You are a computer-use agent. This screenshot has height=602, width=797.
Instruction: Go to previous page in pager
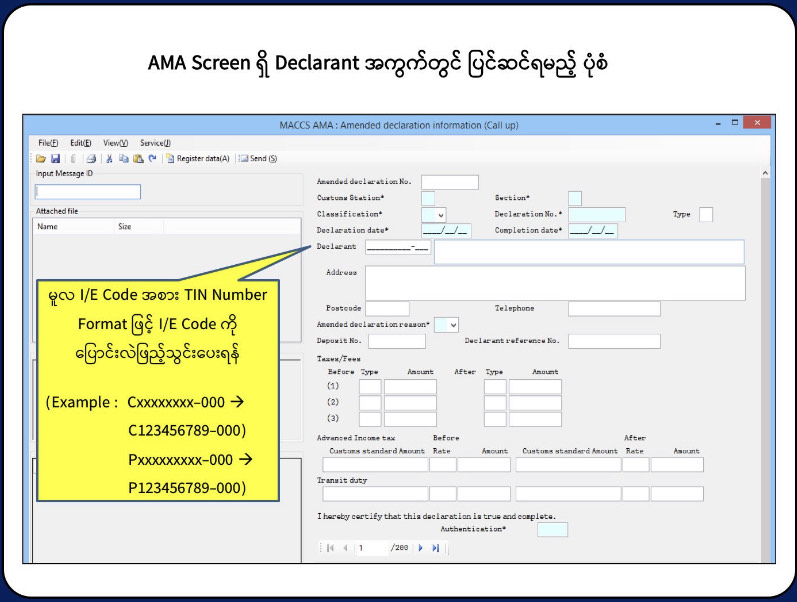click(x=346, y=548)
